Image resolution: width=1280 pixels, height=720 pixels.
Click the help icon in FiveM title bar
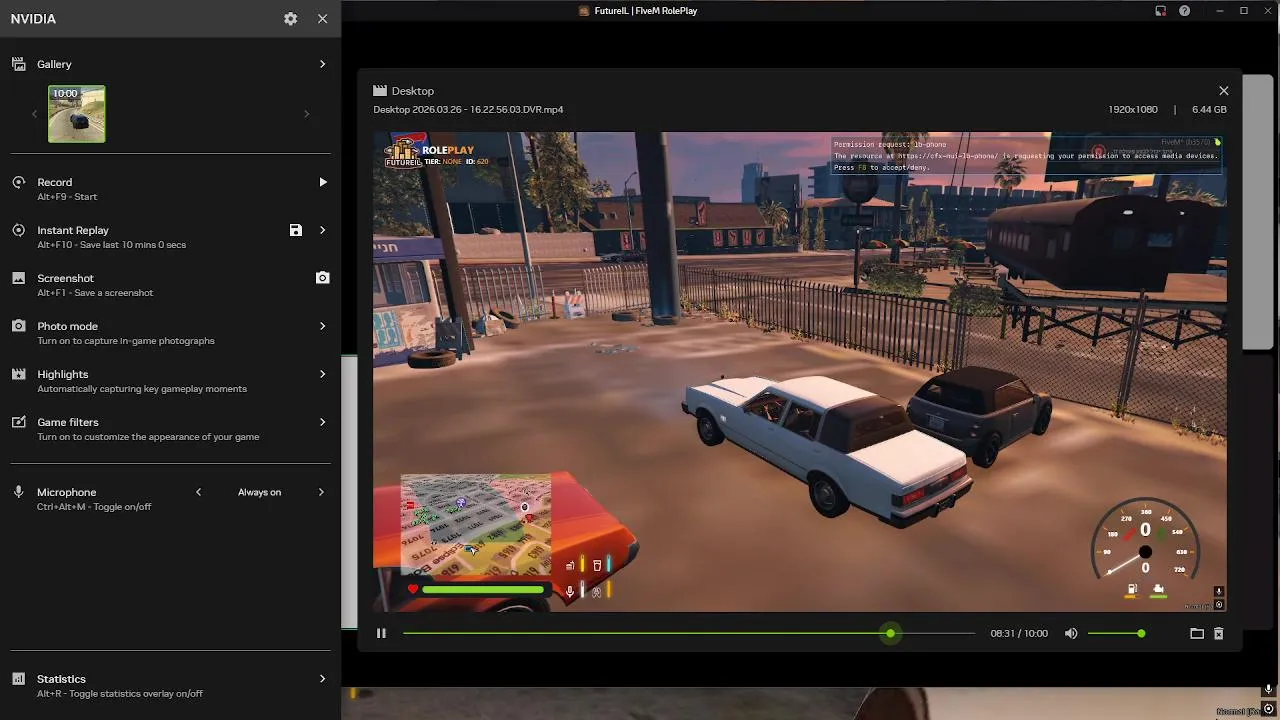(1185, 11)
